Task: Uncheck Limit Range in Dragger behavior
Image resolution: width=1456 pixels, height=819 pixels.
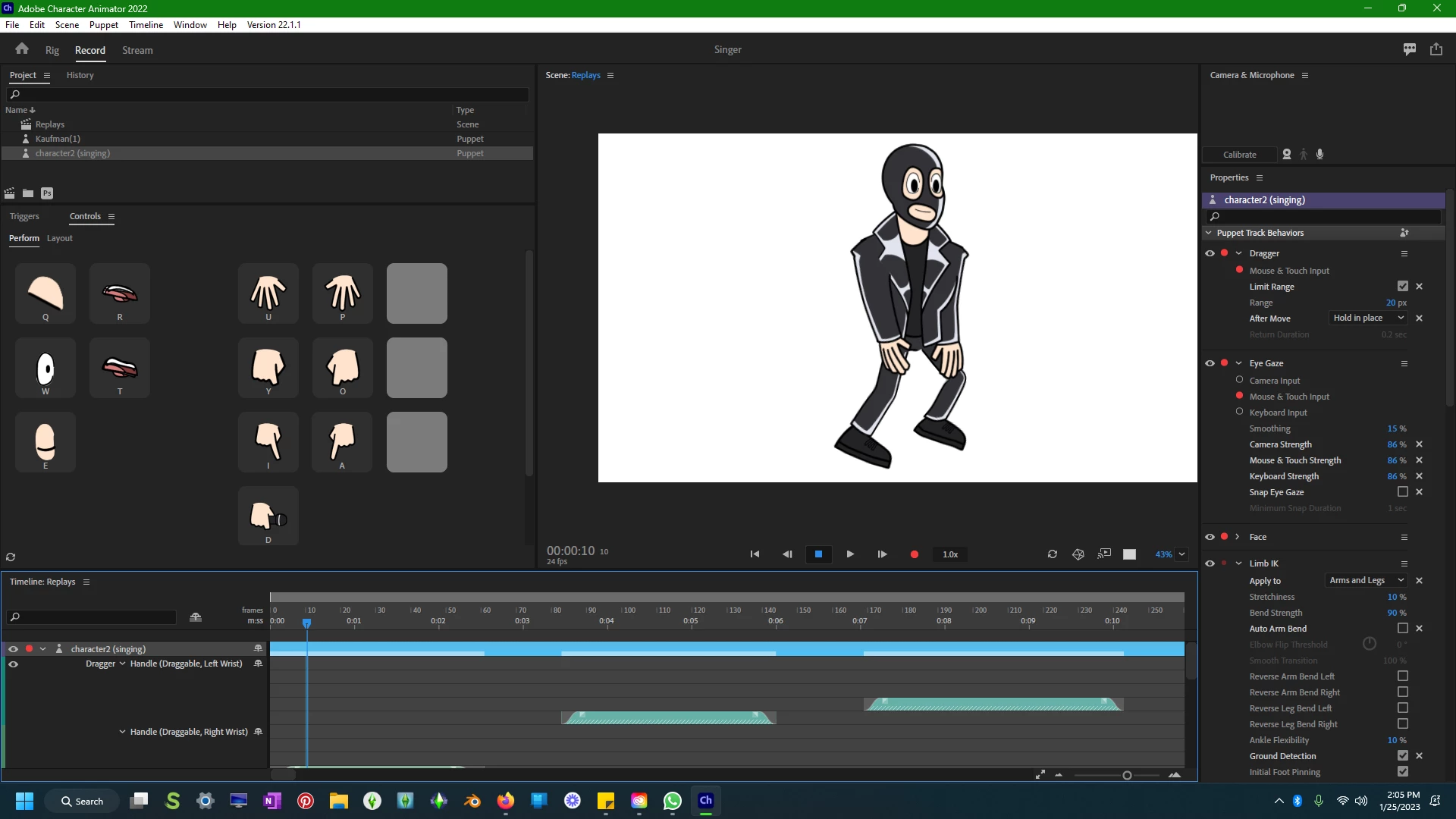Action: 1402,287
